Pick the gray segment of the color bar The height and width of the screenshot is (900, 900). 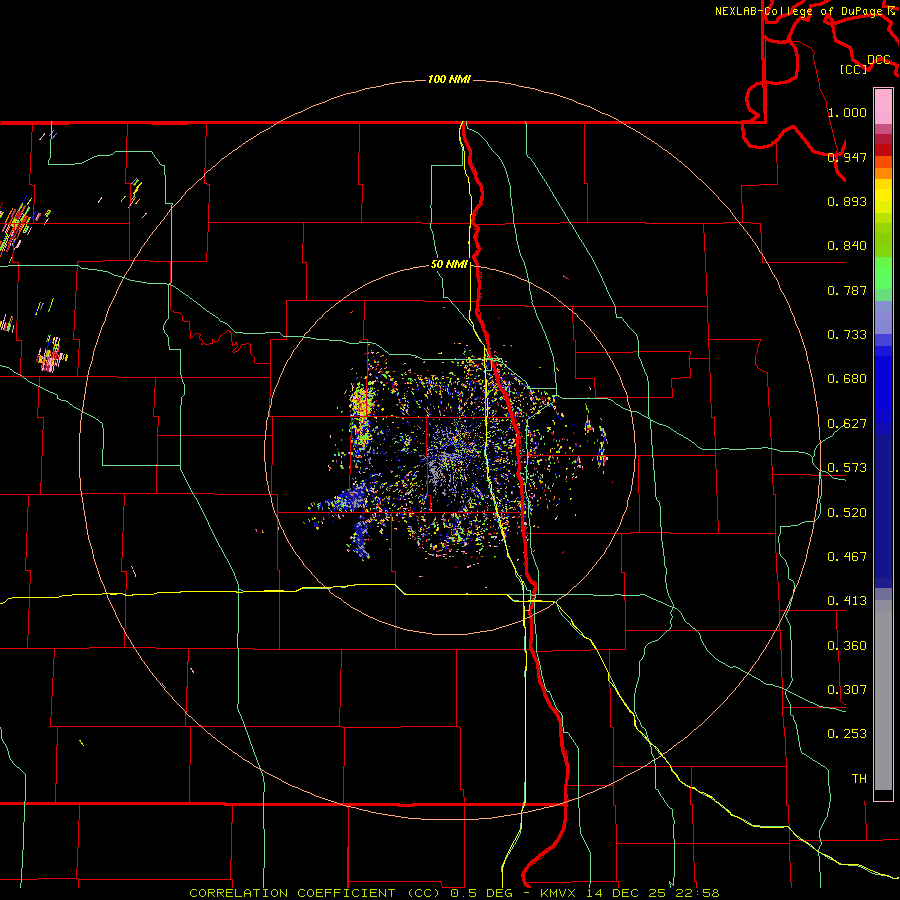coord(883,695)
